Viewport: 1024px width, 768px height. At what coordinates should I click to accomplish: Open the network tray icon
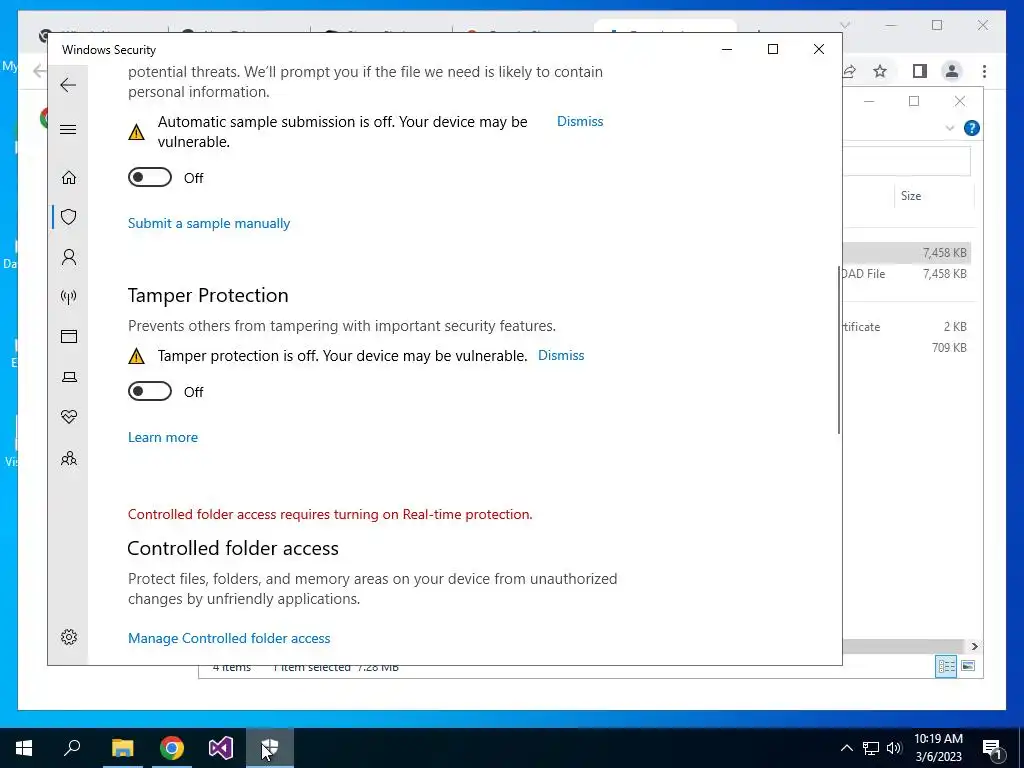pyautogui.click(x=871, y=748)
